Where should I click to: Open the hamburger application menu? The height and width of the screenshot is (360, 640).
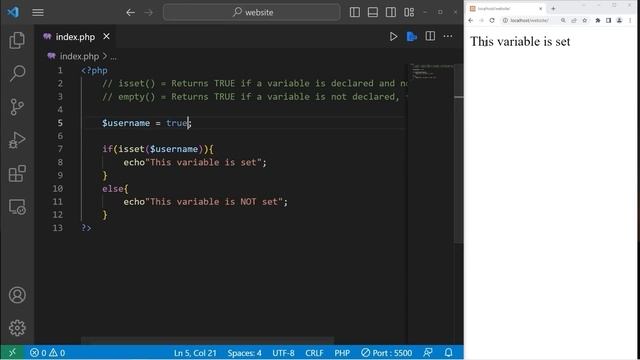click(x=38, y=12)
